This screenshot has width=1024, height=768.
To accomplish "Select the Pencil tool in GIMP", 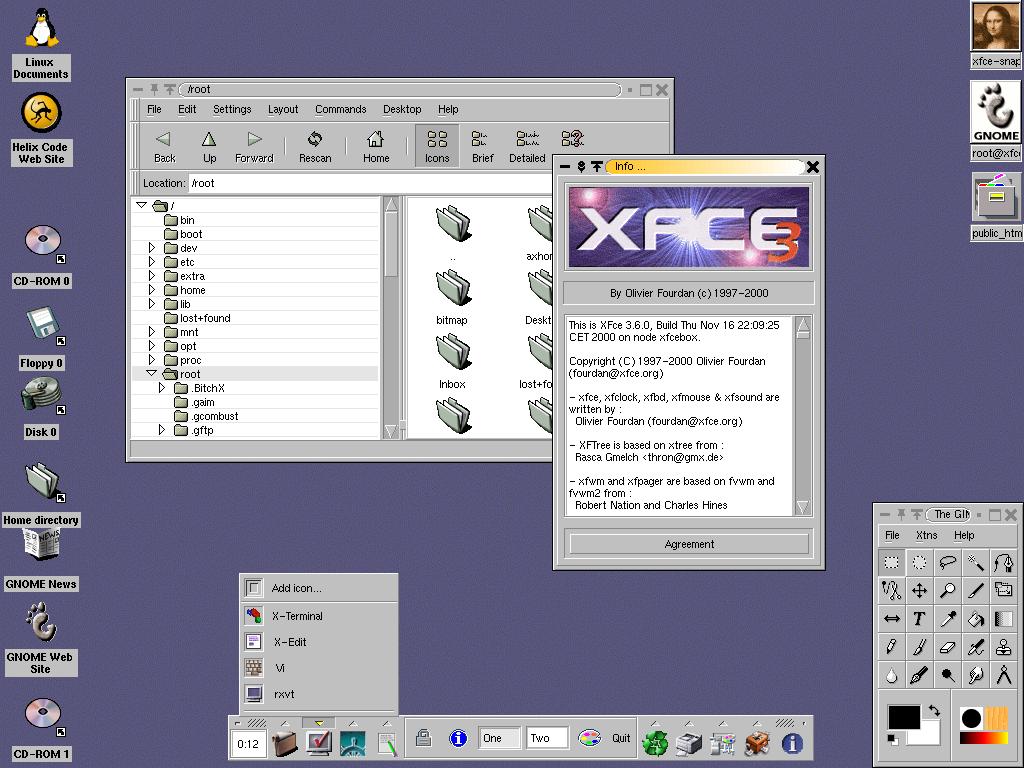I will point(891,647).
